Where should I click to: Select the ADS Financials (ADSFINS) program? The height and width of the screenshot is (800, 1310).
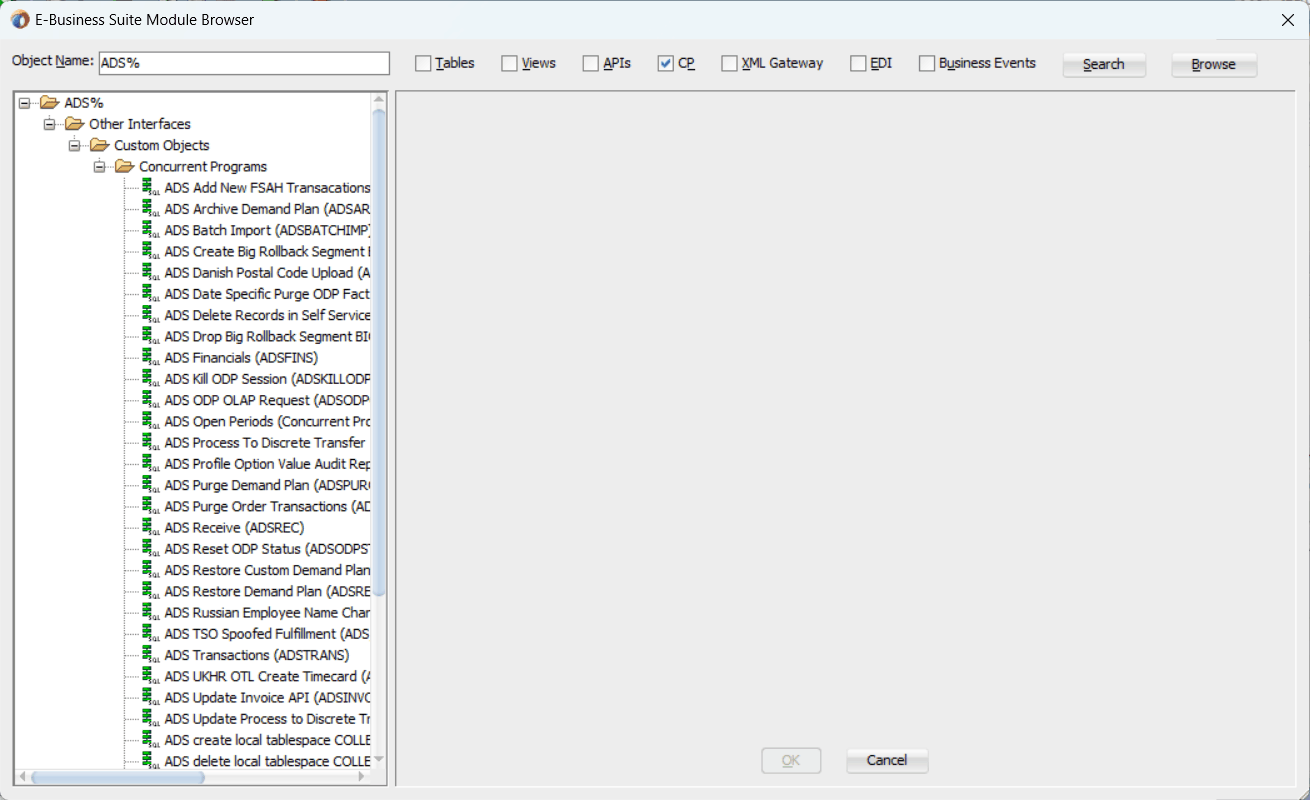click(241, 358)
